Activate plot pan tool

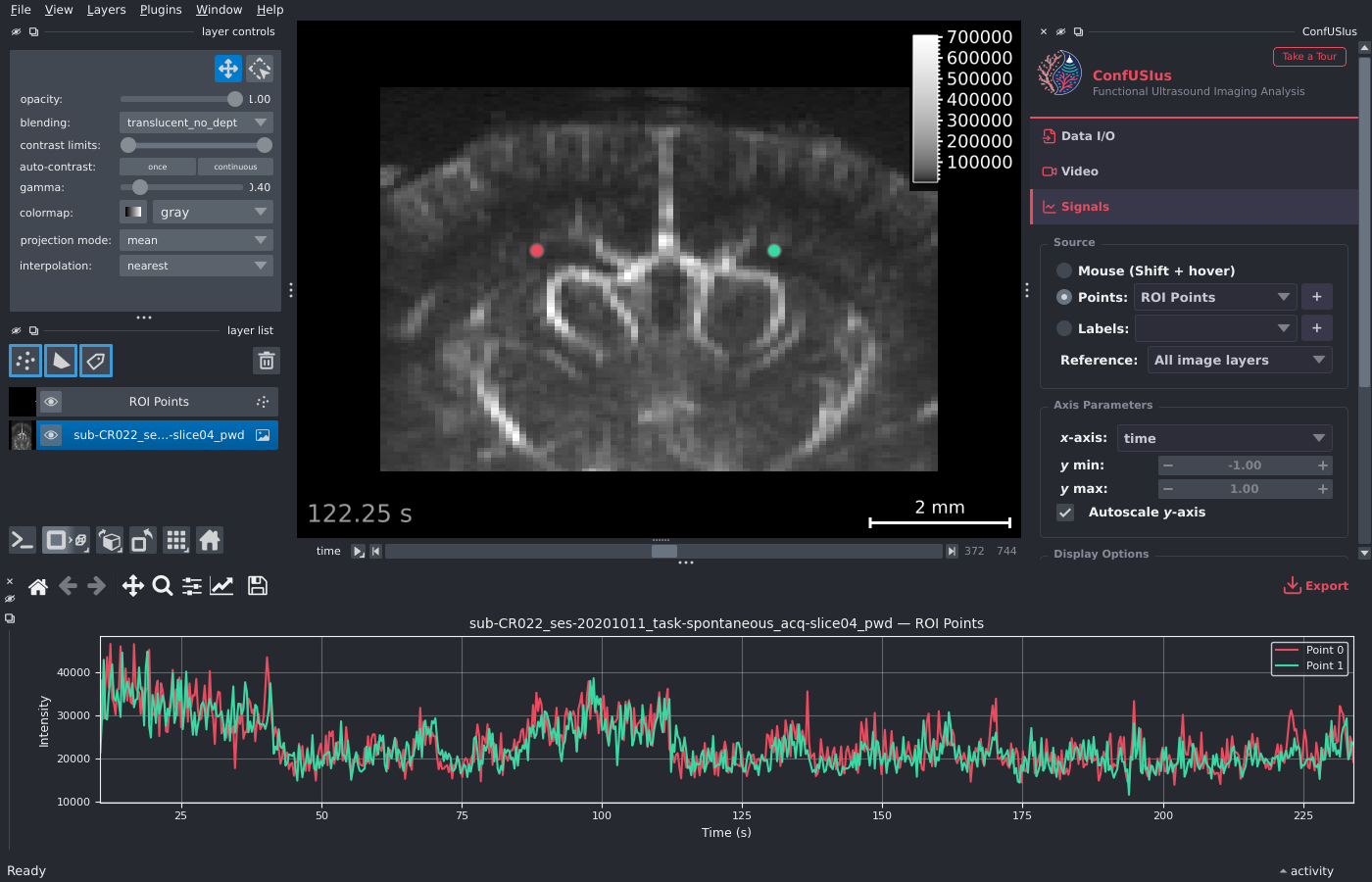[133, 586]
